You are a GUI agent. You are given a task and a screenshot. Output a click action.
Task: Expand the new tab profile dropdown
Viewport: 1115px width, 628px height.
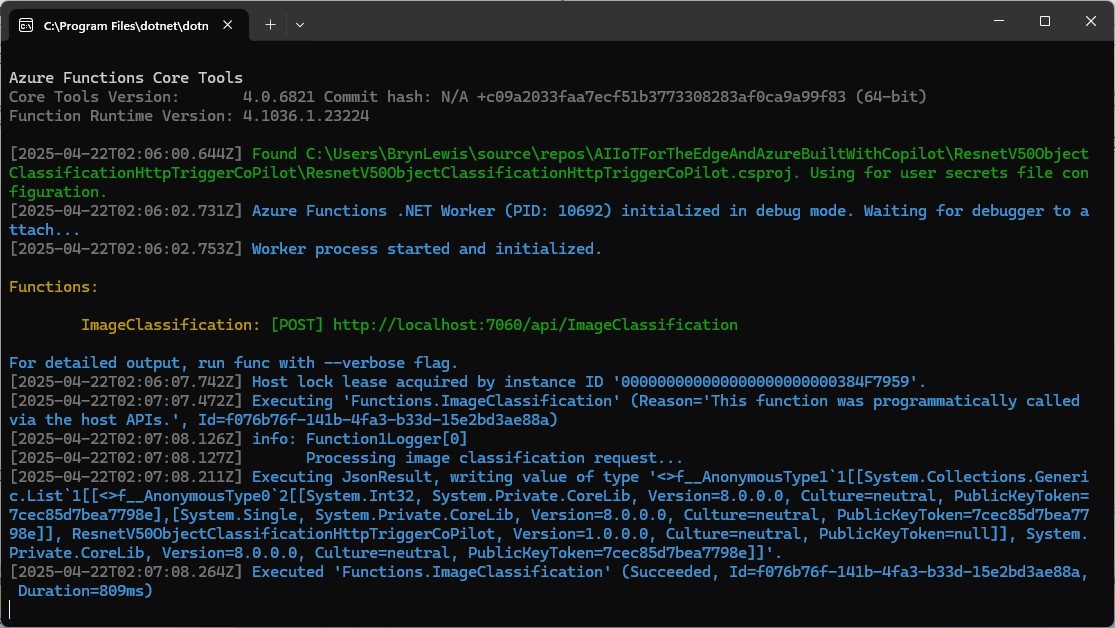[299, 24]
